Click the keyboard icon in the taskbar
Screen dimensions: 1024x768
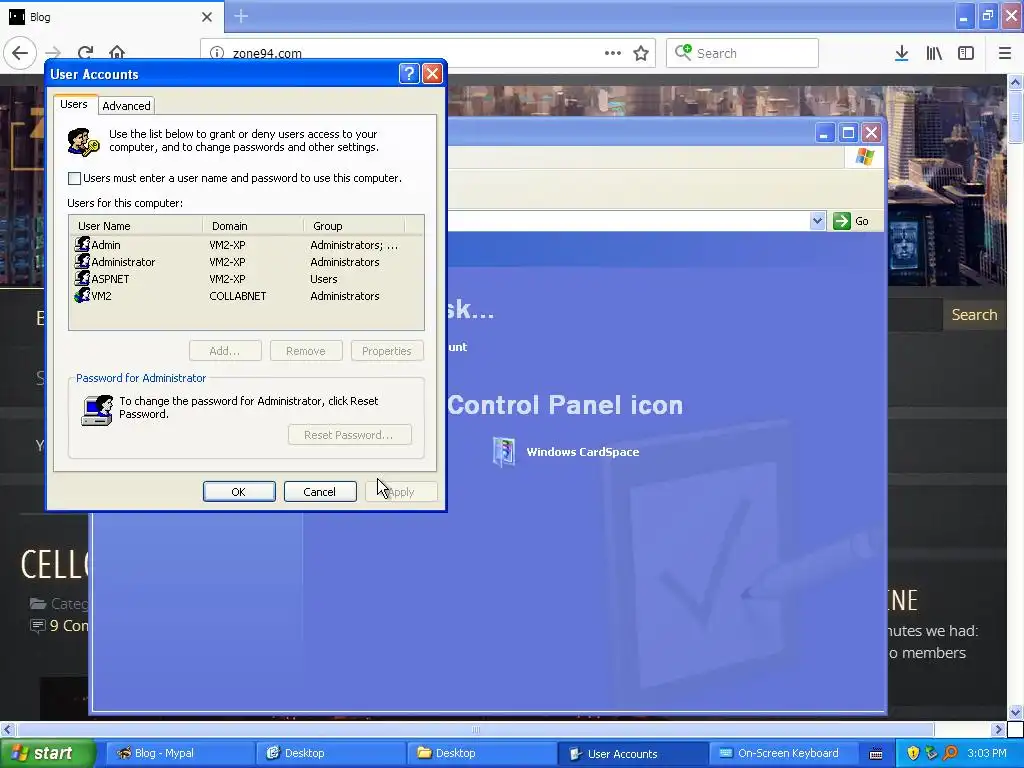[876, 754]
